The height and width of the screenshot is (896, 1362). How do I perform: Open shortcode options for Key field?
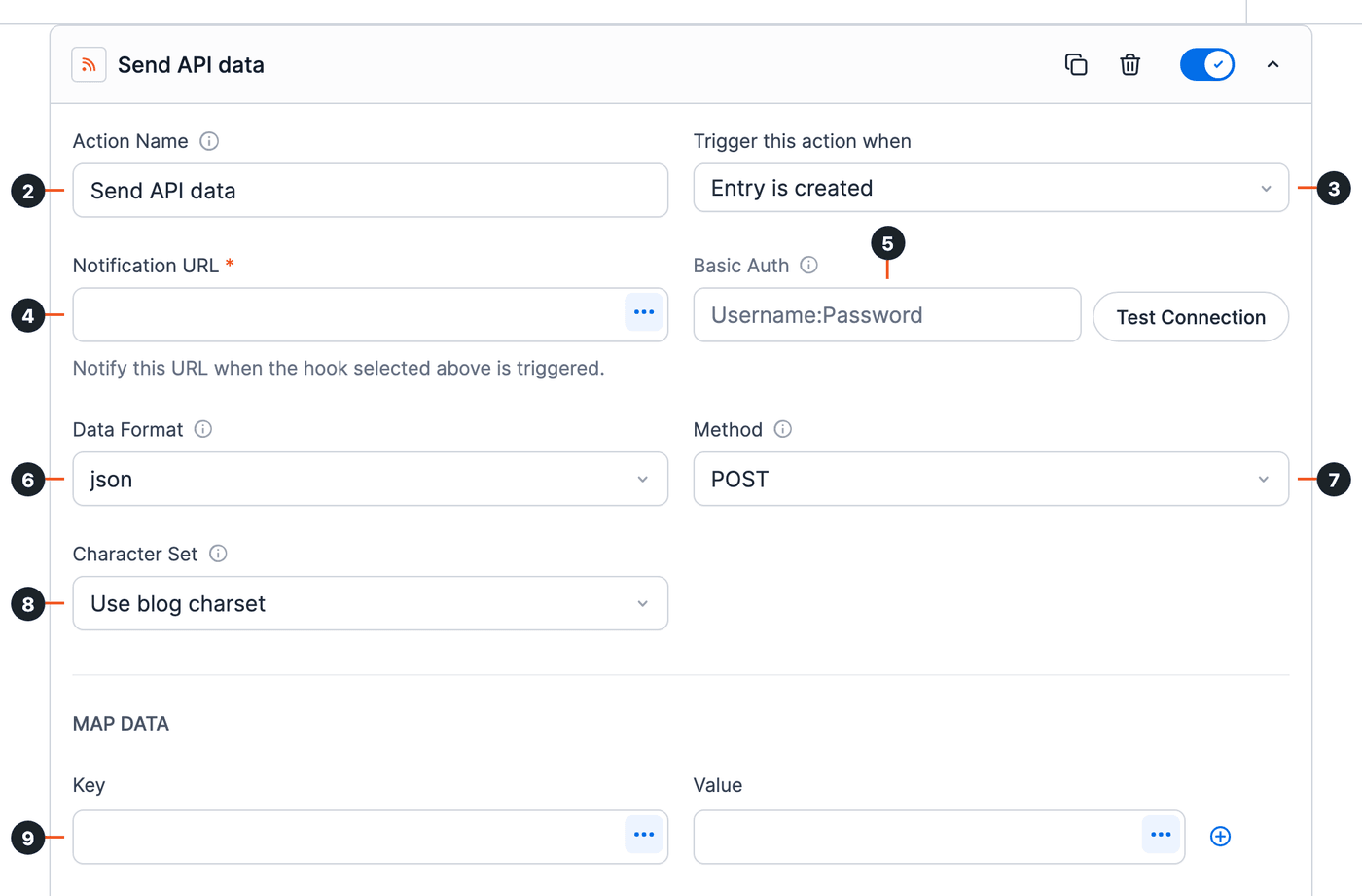coord(644,835)
